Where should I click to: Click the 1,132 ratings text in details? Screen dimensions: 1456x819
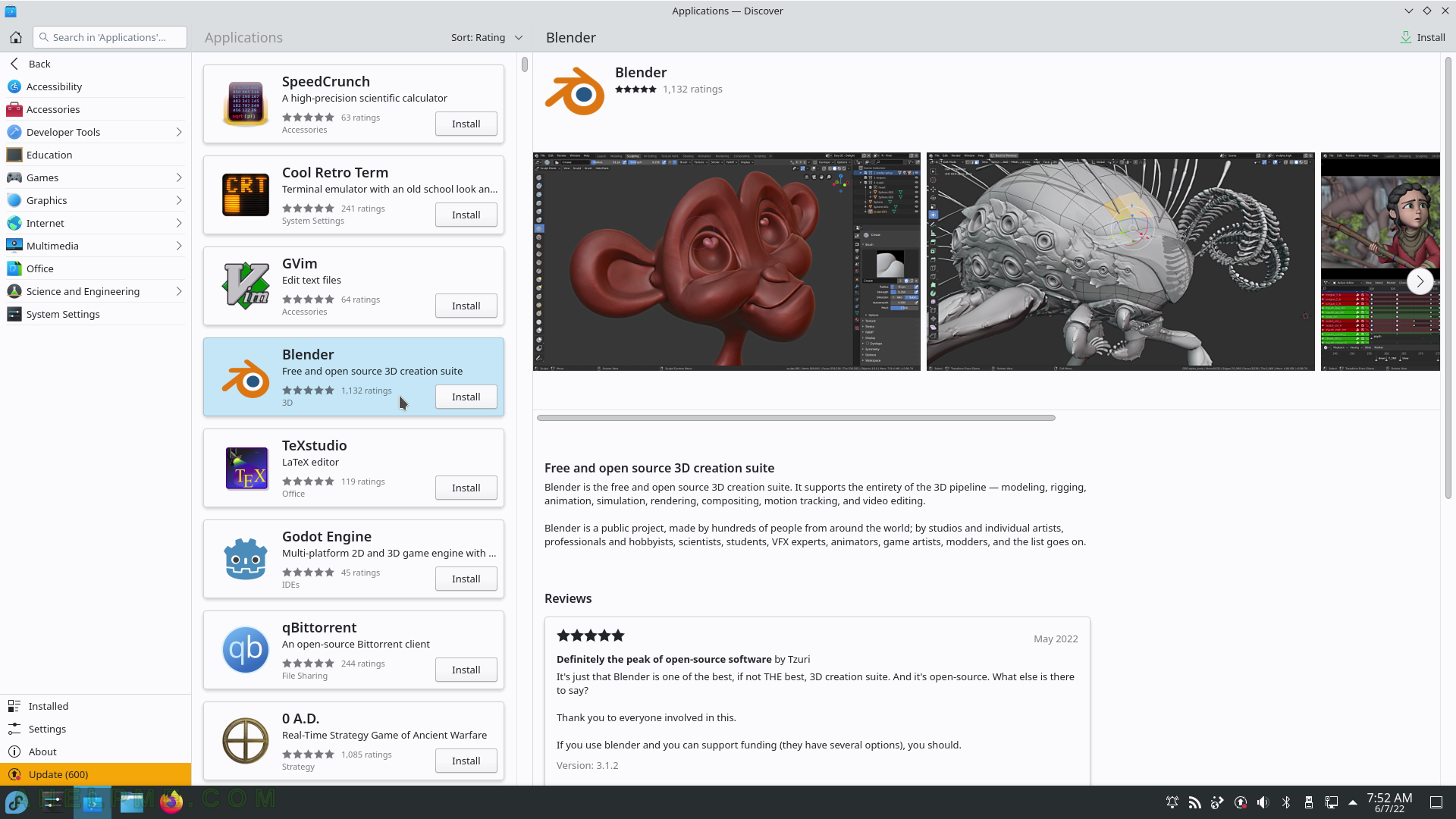692,89
